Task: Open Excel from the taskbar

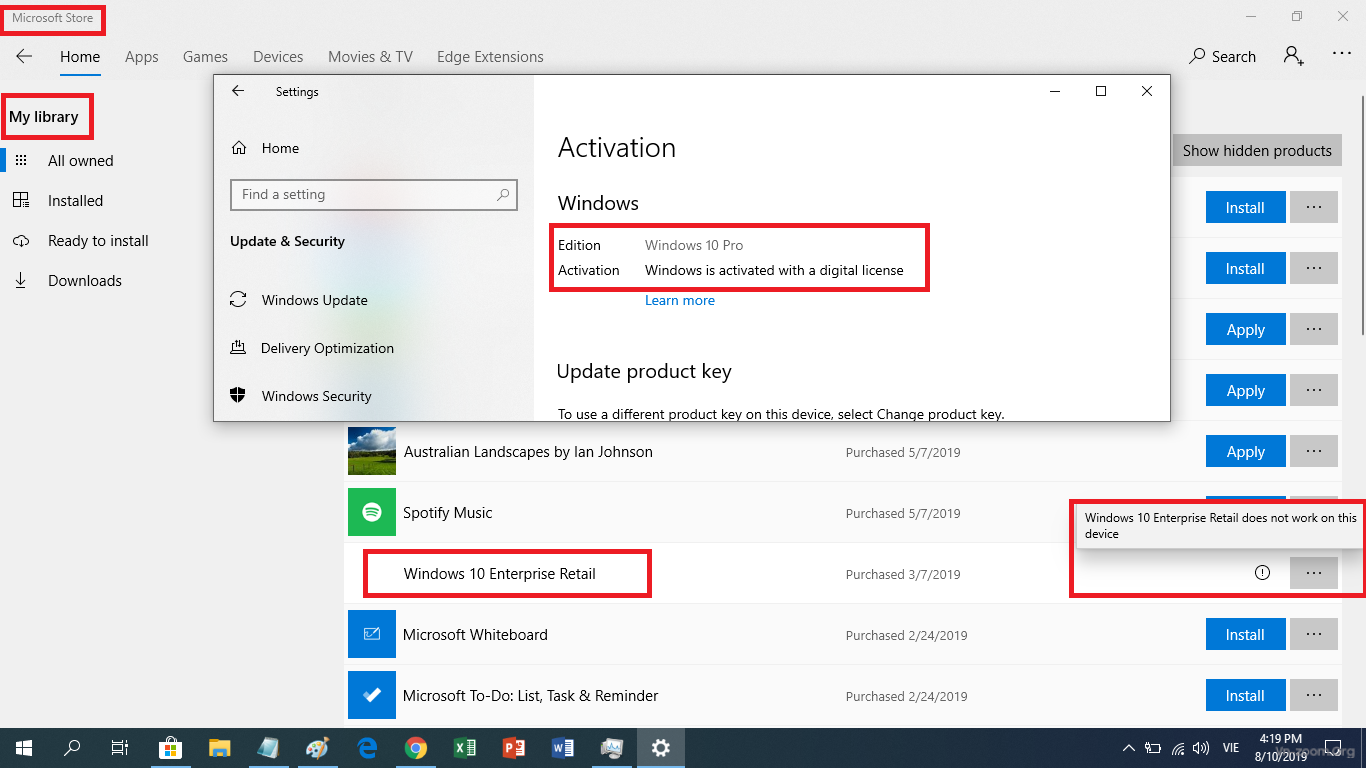Action: click(x=464, y=748)
